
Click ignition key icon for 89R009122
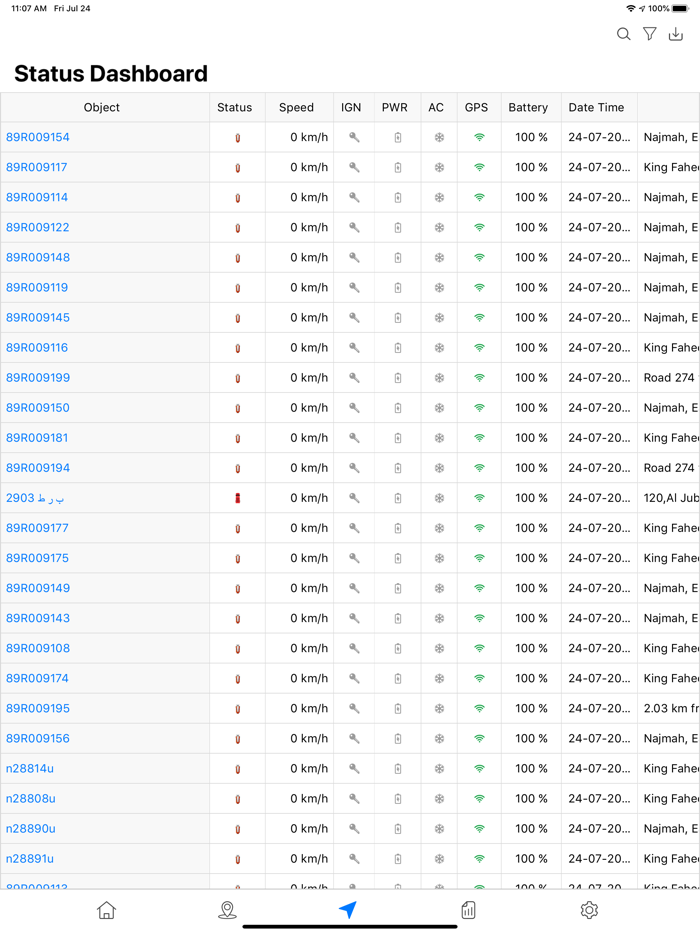click(354, 228)
